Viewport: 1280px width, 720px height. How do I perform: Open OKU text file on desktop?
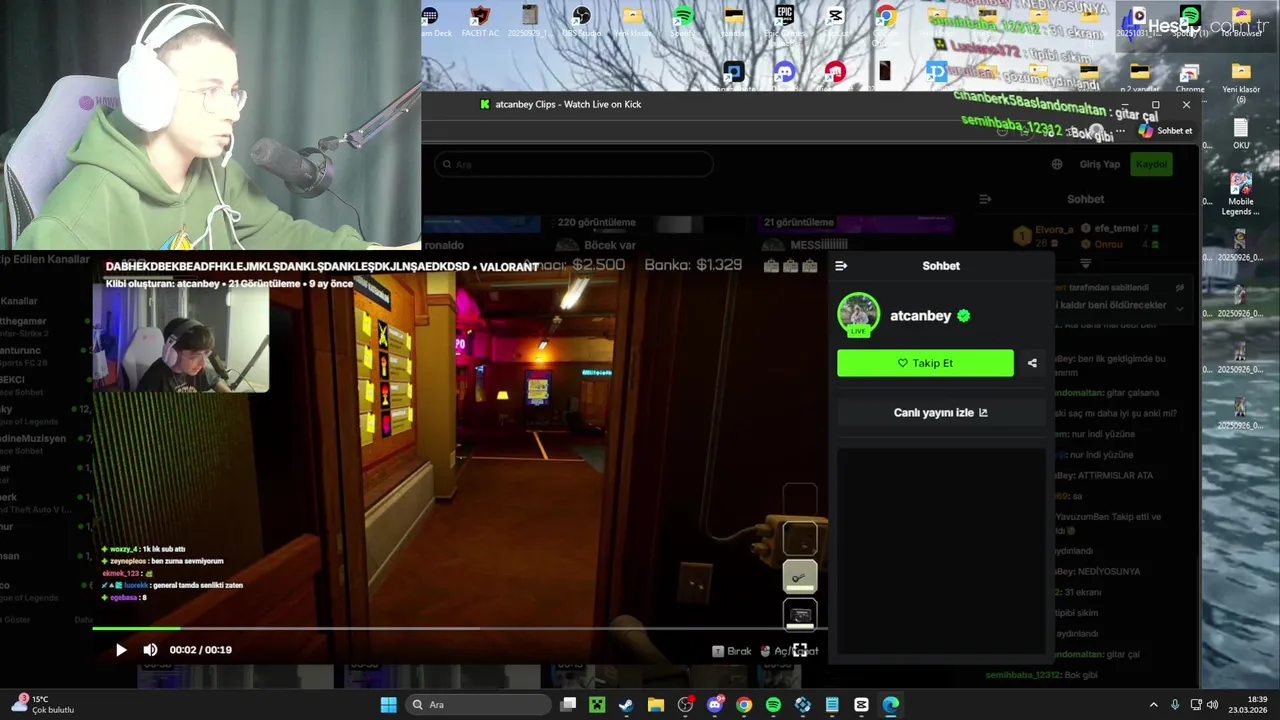click(1241, 134)
